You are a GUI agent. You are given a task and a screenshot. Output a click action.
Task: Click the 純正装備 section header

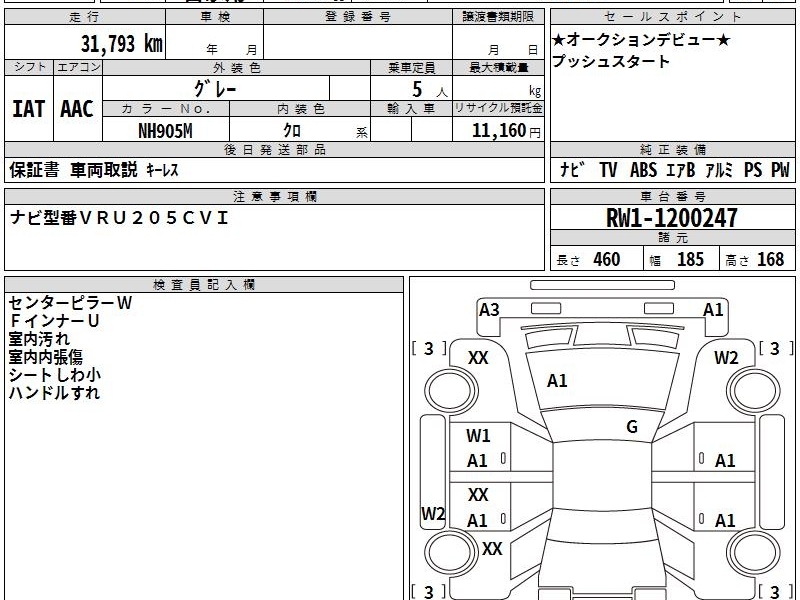pos(672,149)
